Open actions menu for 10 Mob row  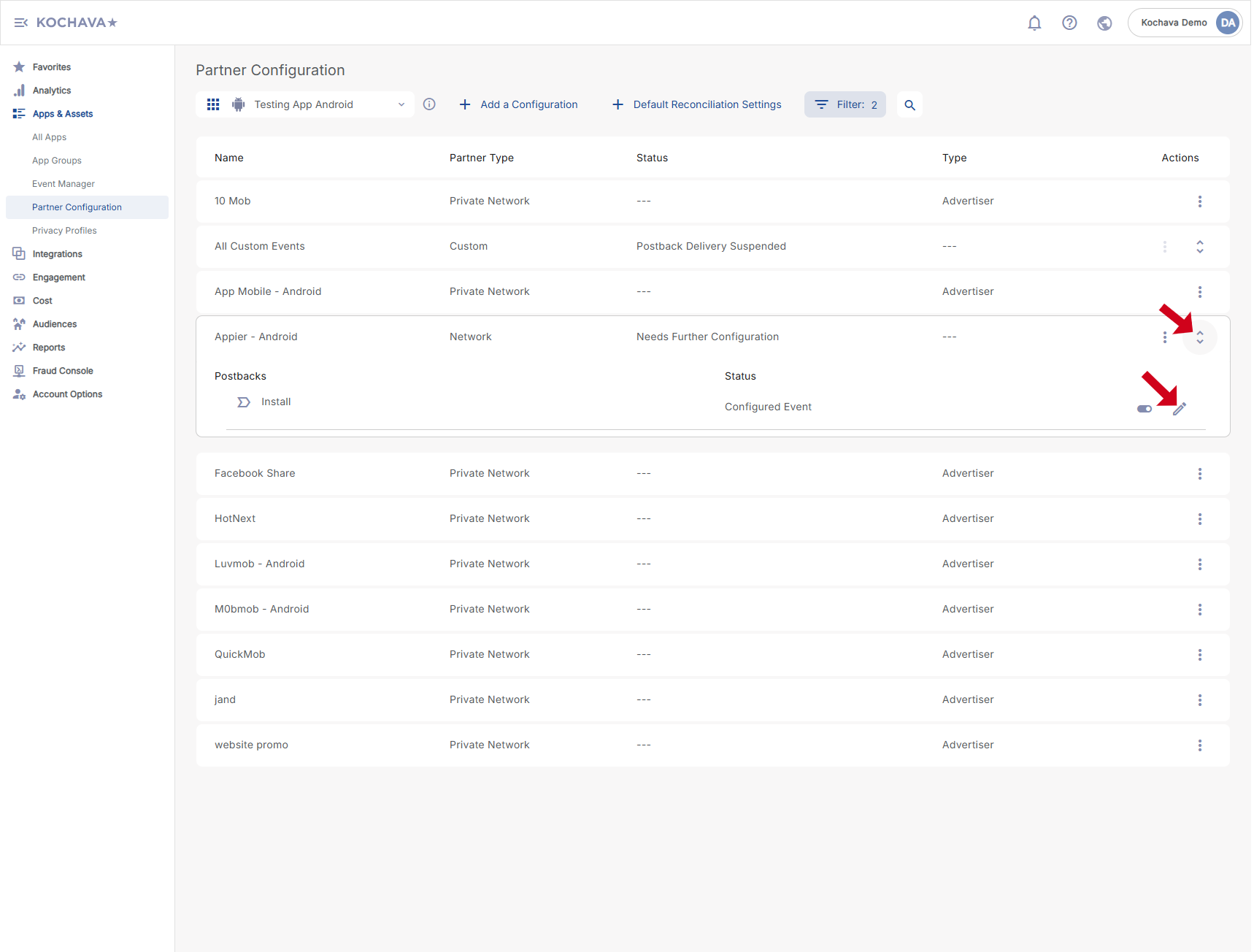1199,201
